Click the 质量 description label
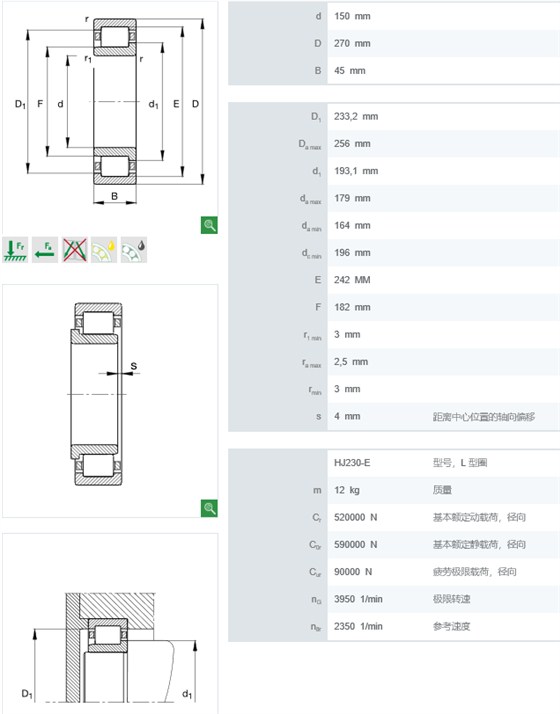This screenshot has width=560, height=714. pos(442,490)
